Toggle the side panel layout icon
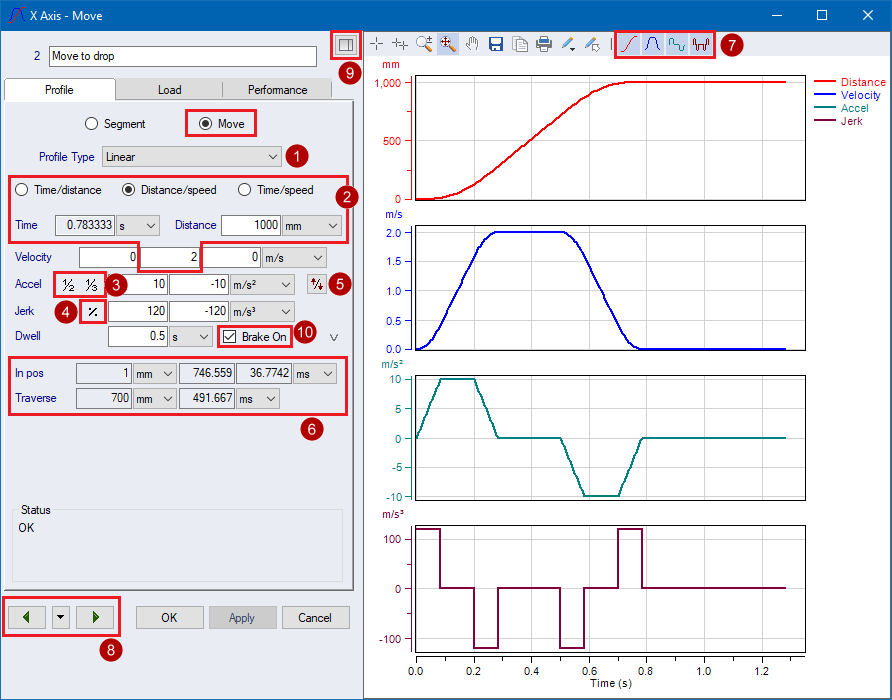 tap(345, 45)
